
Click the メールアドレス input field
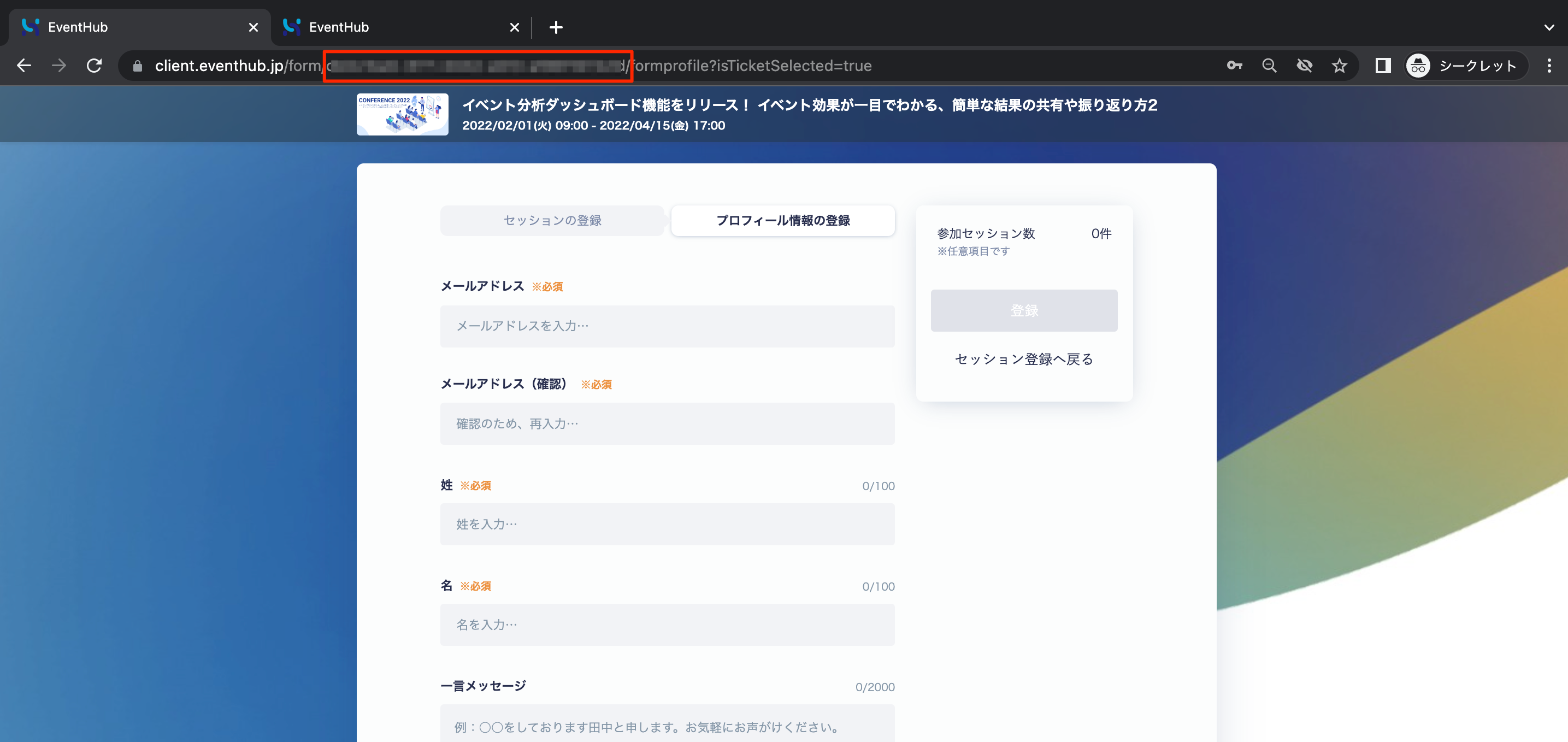pos(667,326)
